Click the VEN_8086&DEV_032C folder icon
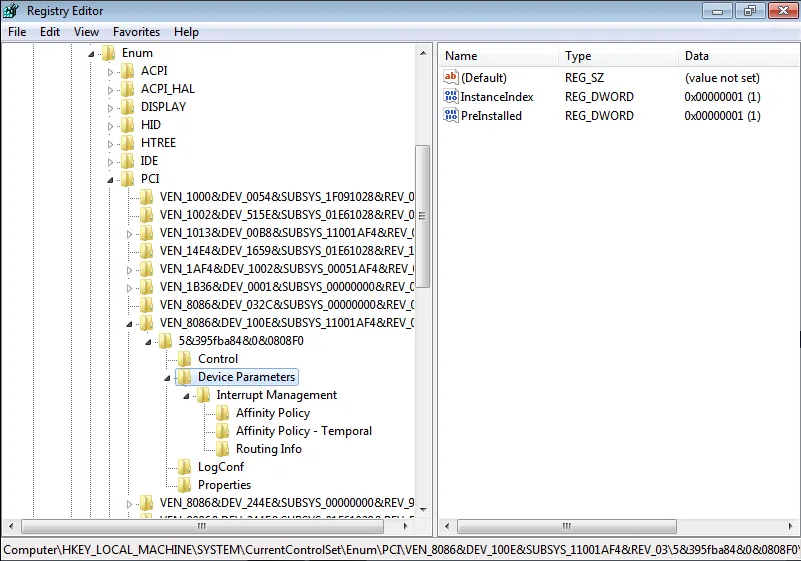 (x=147, y=305)
